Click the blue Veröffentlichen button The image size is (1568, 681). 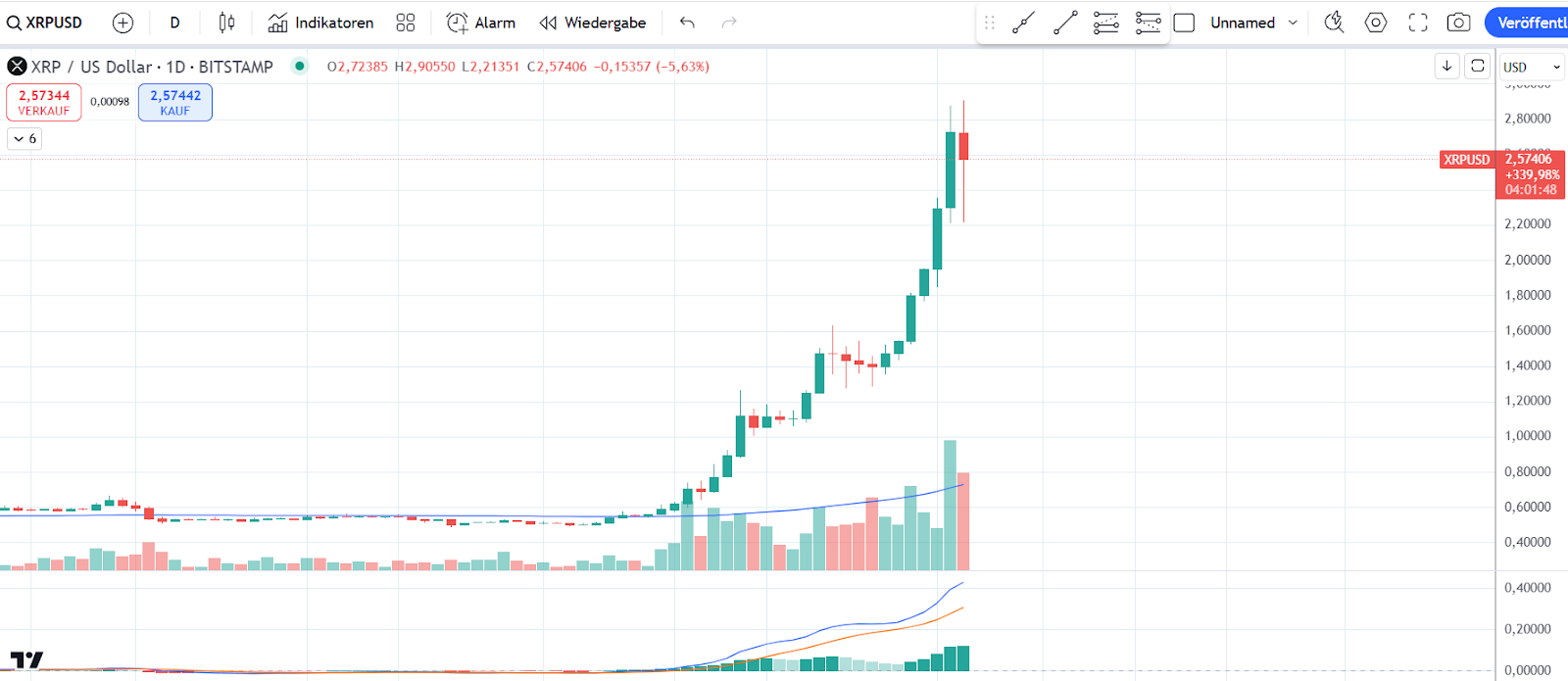pyautogui.click(x=1527, y=23)
